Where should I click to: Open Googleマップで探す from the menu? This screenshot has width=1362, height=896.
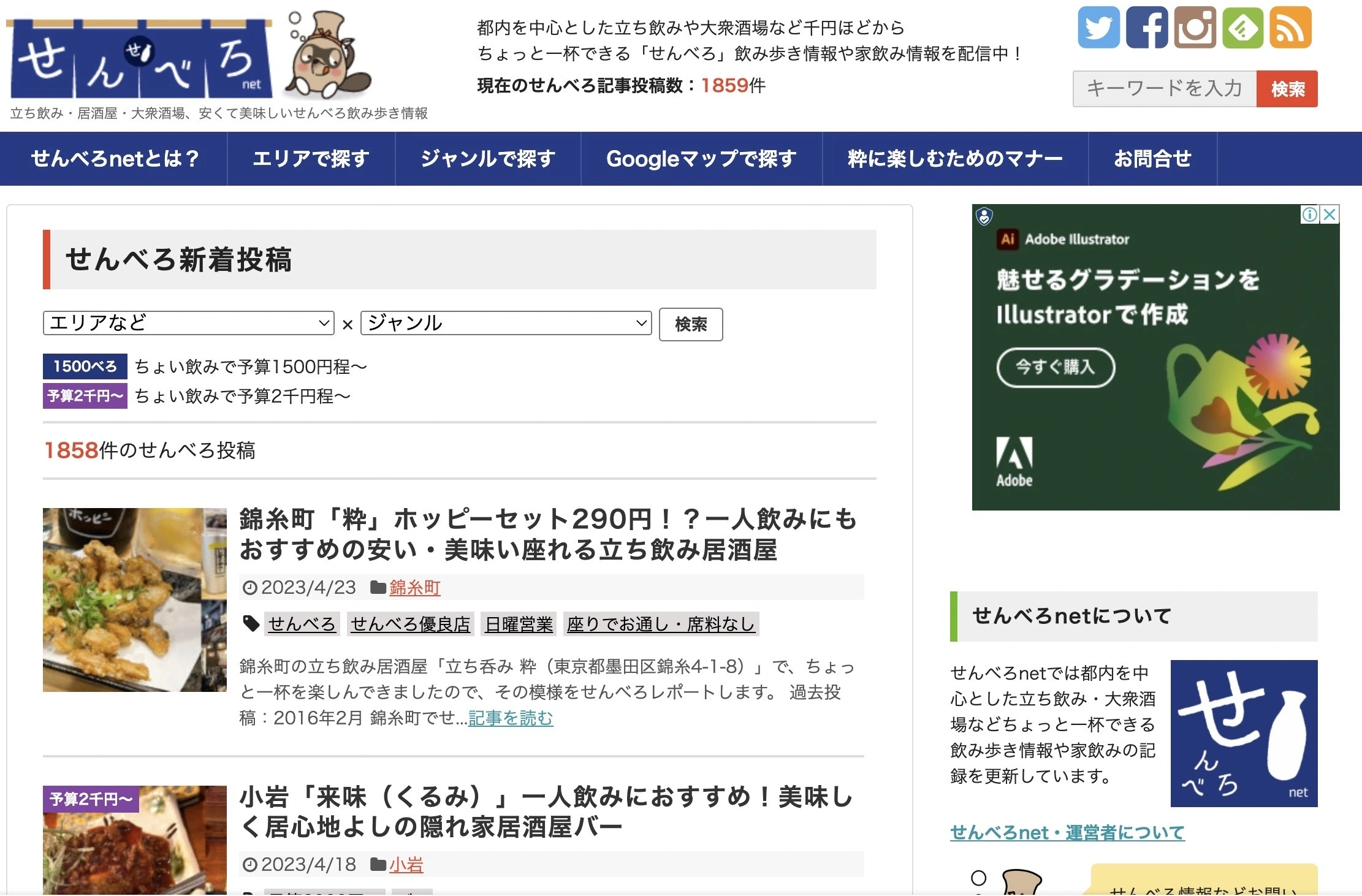coord(701,158)
